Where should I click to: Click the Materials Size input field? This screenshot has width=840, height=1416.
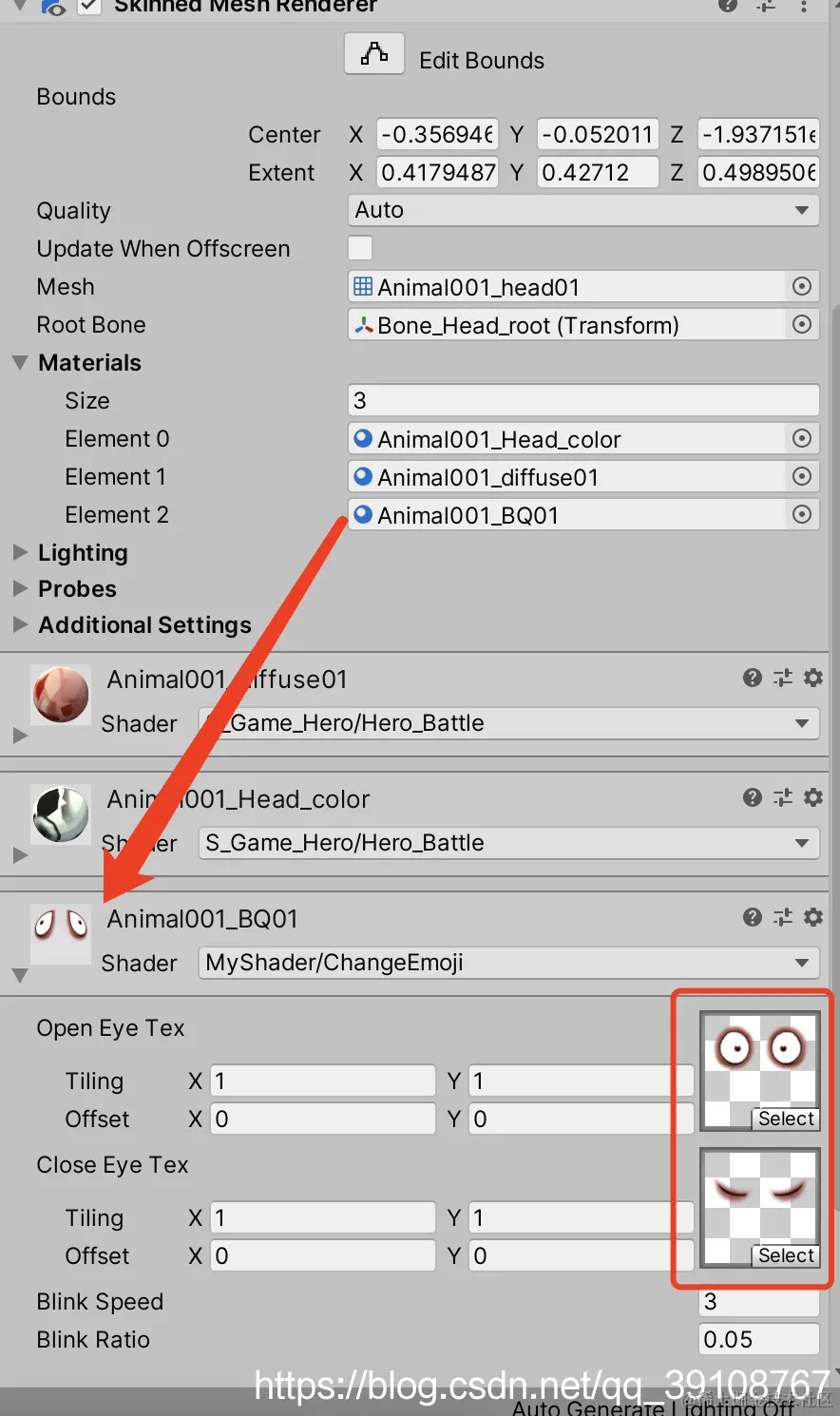point(583,400)
